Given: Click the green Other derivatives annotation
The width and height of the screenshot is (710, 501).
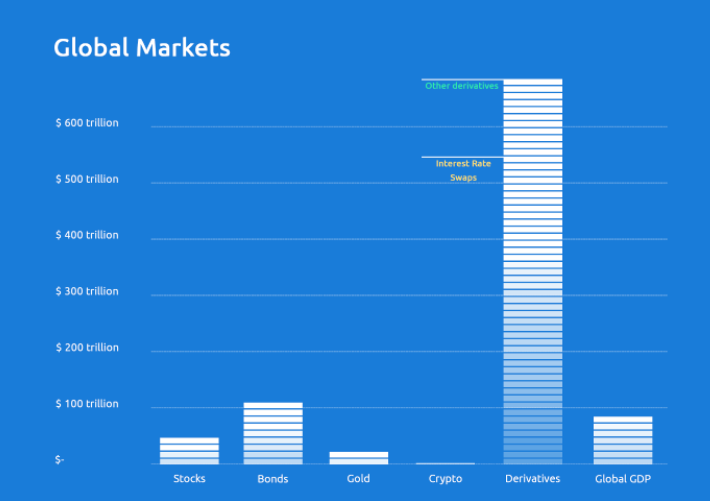Looking at the screenshot, I should pyautogui.click(x=461, y=86).
